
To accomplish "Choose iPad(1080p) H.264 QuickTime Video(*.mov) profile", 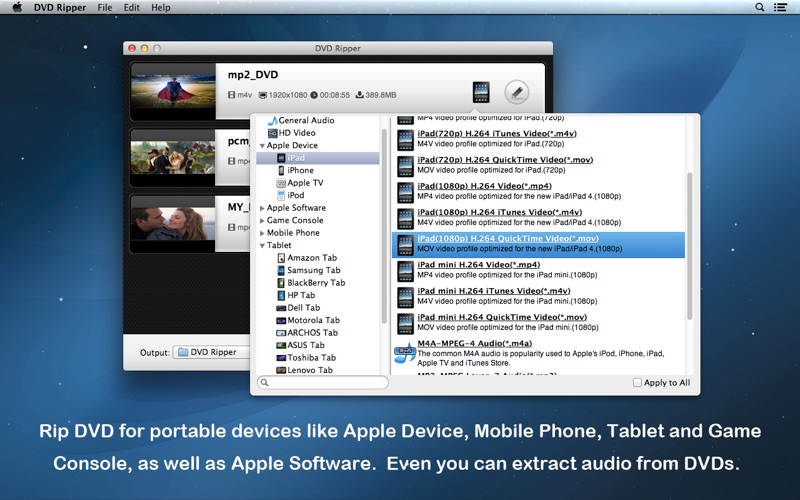I will (x=538, y=244).
